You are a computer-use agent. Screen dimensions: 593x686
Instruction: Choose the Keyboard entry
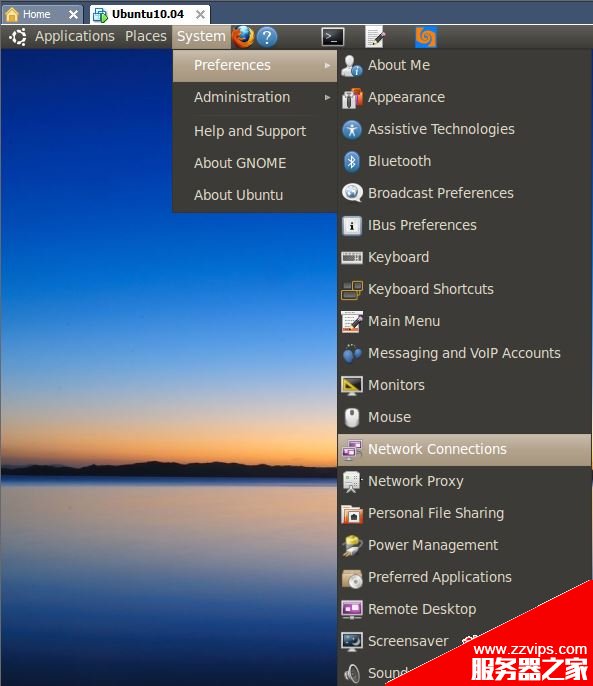click(465, 257)
